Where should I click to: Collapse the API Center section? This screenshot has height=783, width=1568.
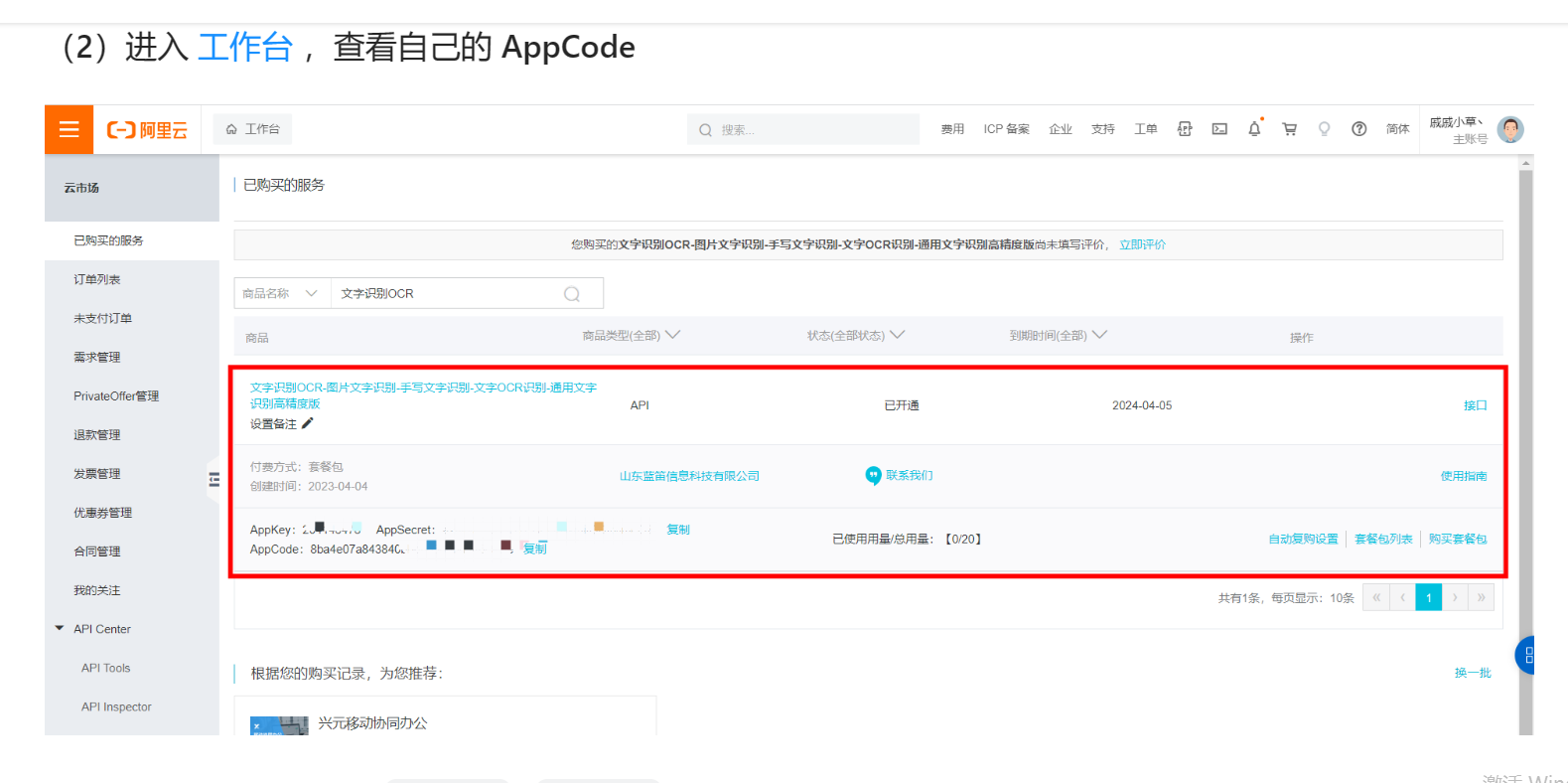tap(60, 629)
